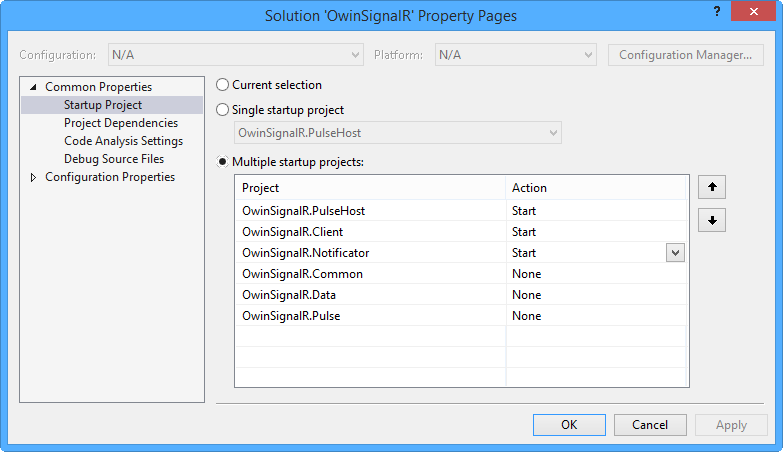
Task: Click the OK button
Action: (x=569, y=425)
